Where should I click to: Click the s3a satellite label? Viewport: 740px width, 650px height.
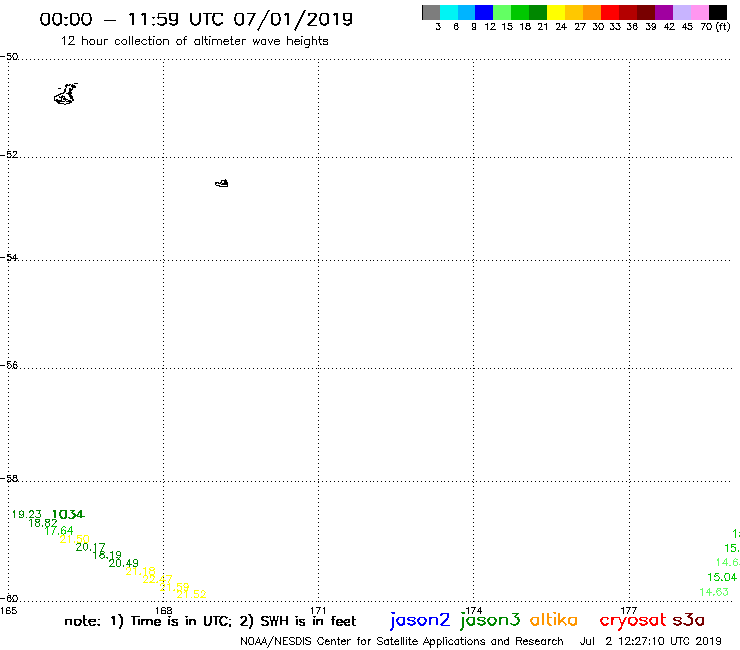pyautogui.click(x=688, y=620)
